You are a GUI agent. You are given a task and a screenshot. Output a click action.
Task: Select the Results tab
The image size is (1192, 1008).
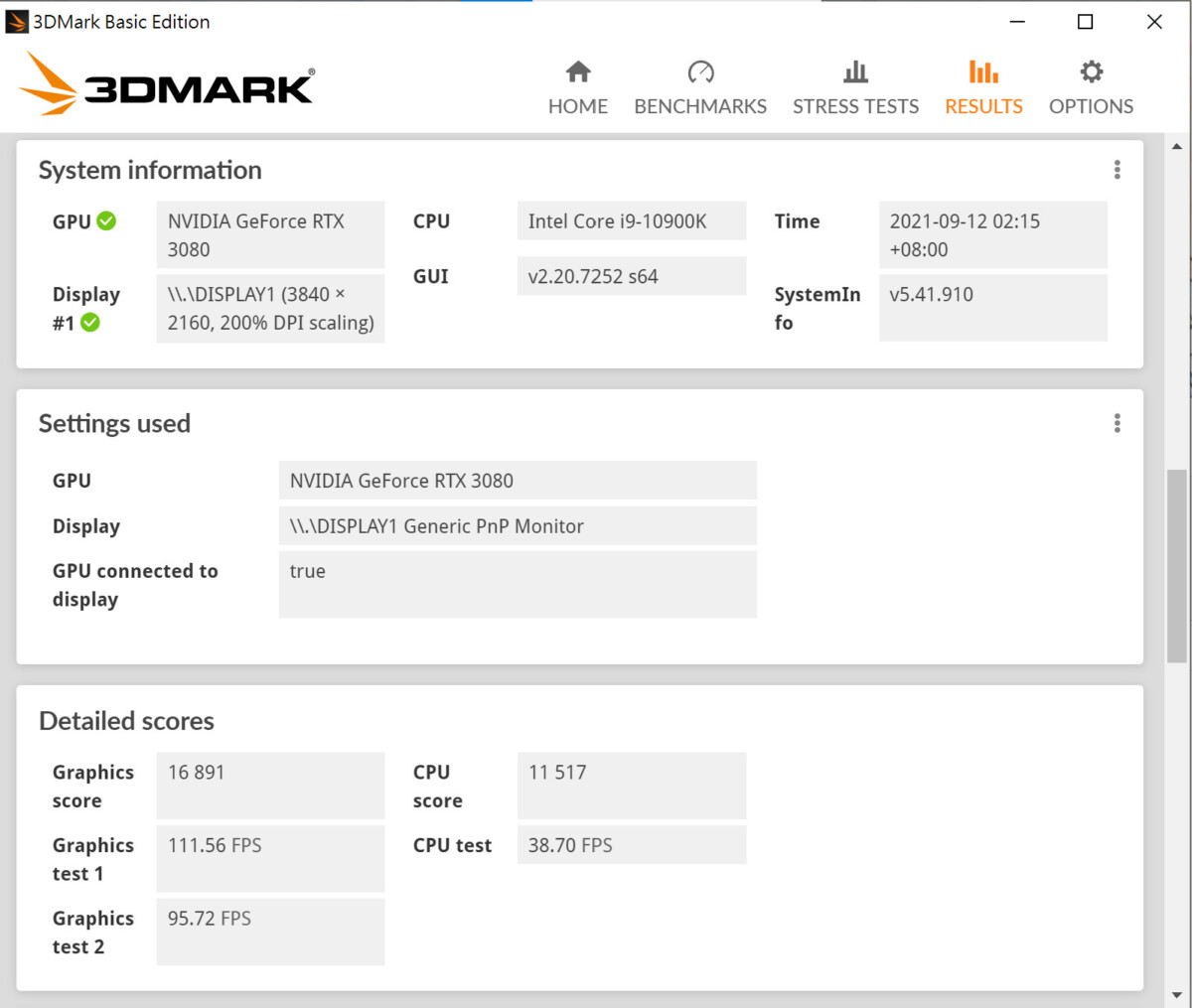(x=983, y=87)
